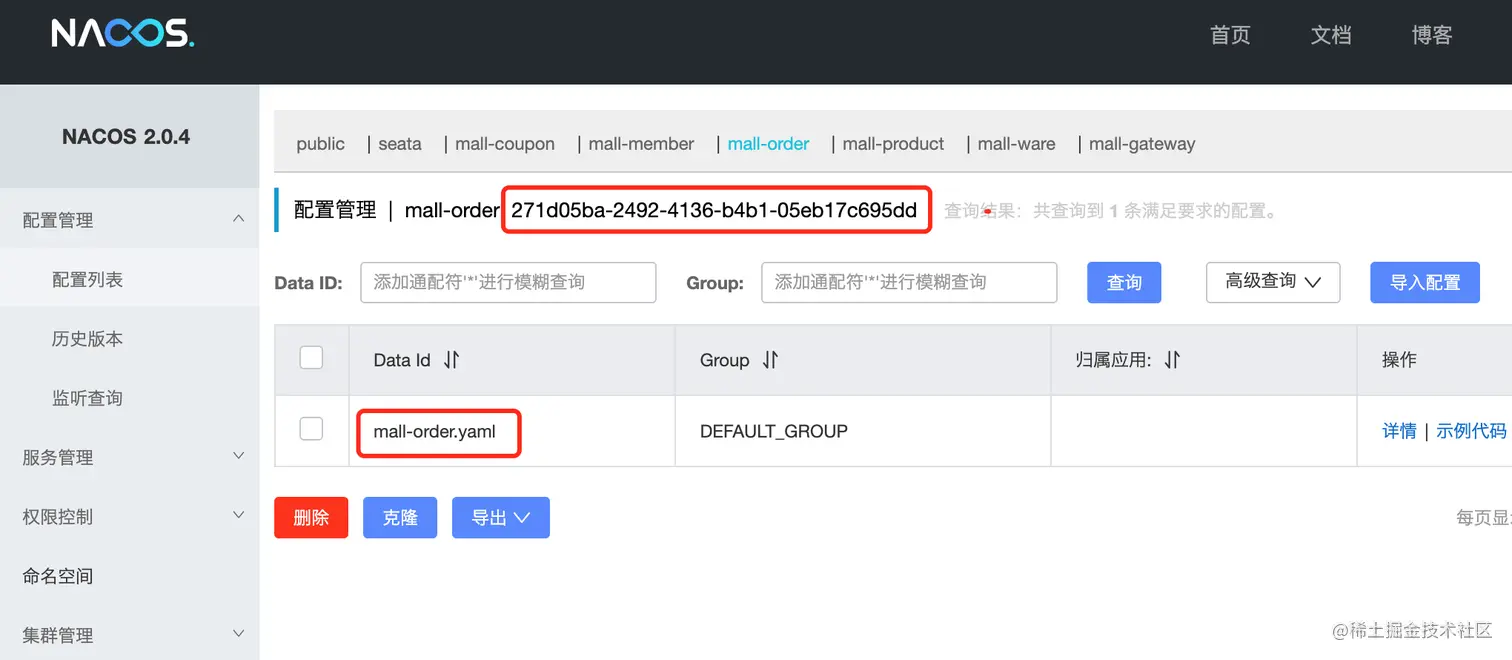
Task: Switch to the mall-product namespace tab
Action: click(893, 144)
